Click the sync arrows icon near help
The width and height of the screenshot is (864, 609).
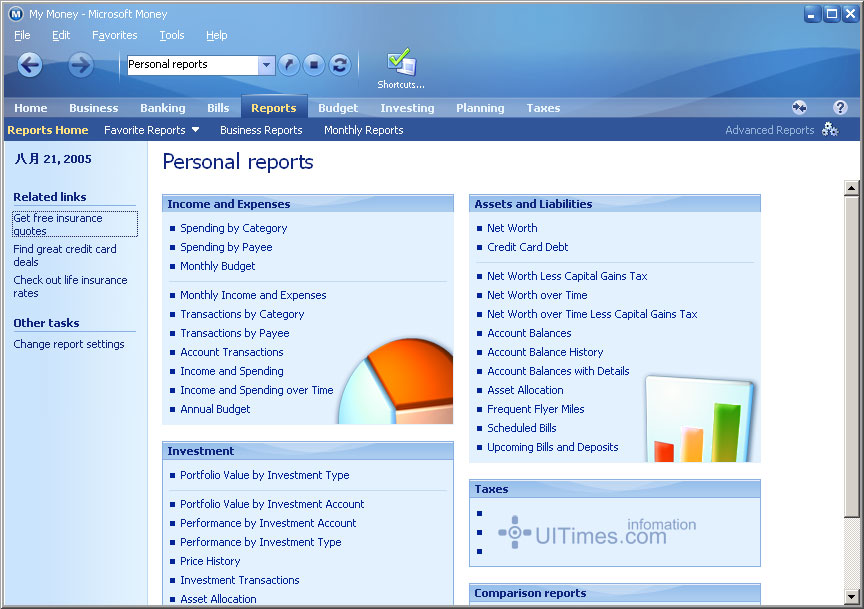pos(800,107)
